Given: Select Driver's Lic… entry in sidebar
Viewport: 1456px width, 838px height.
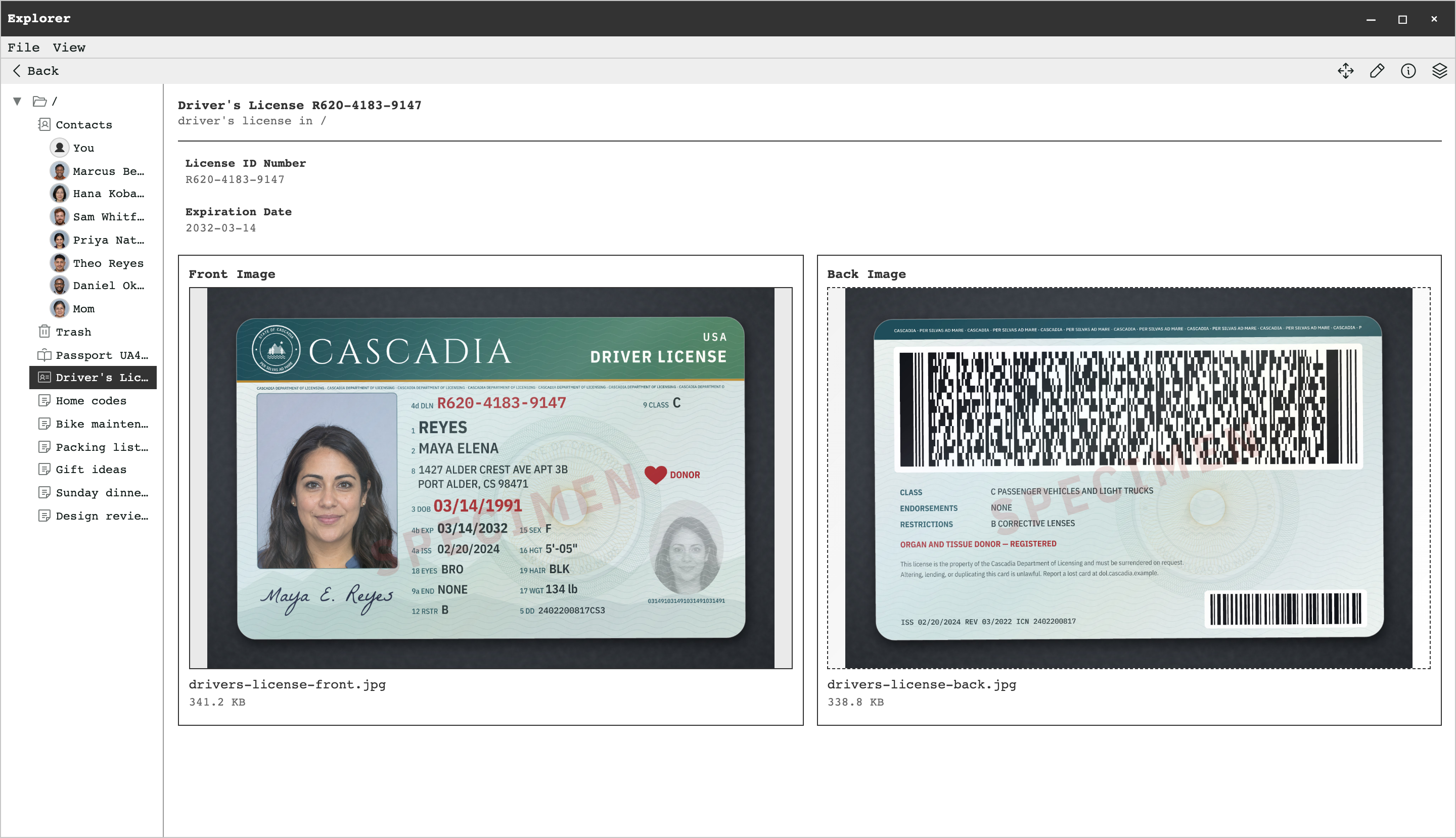Looking at the screenshot, I should [93, 378].
